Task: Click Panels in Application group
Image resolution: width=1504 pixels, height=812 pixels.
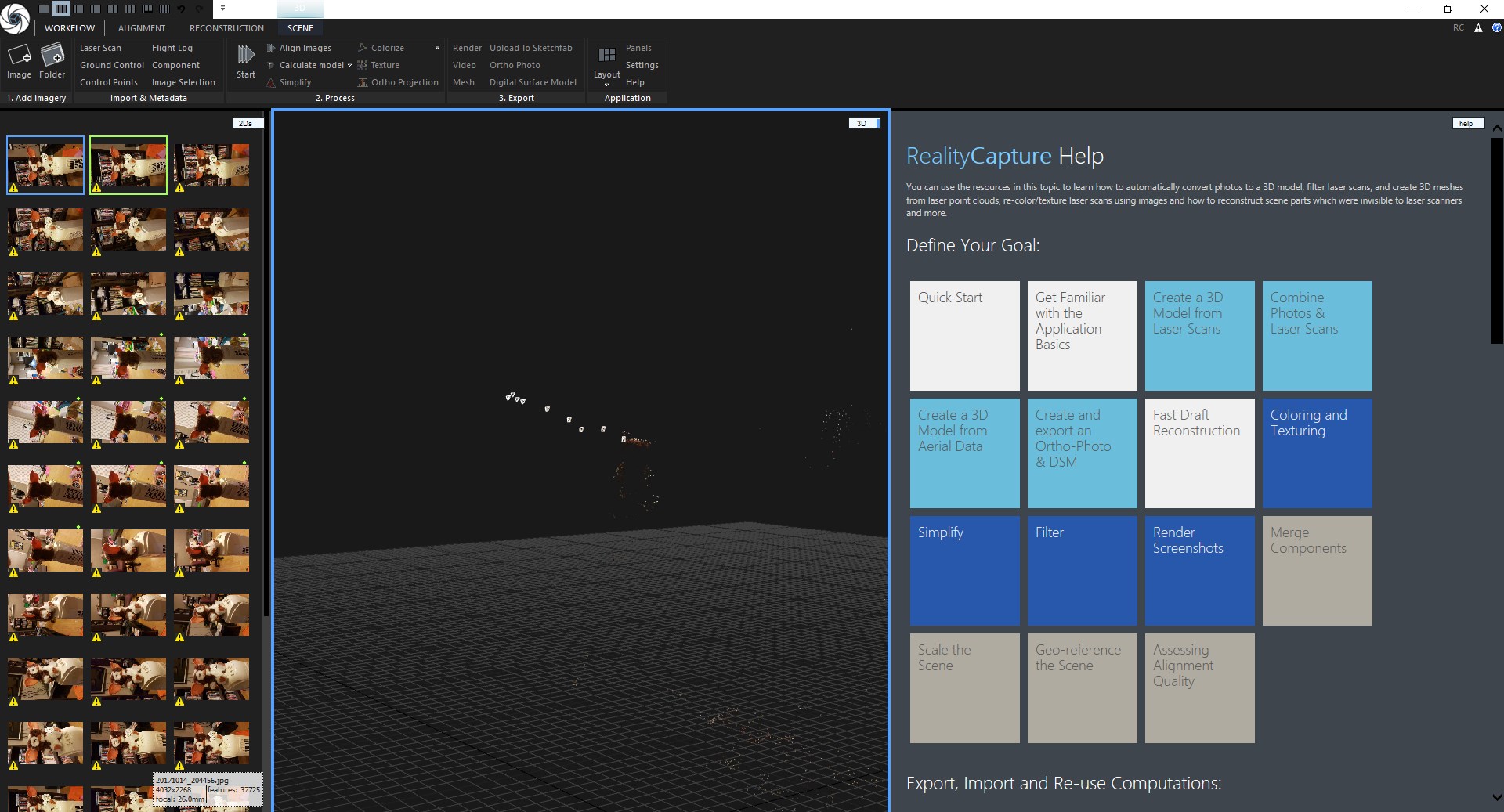Action: pyautogui.click(x=638, y=48)
